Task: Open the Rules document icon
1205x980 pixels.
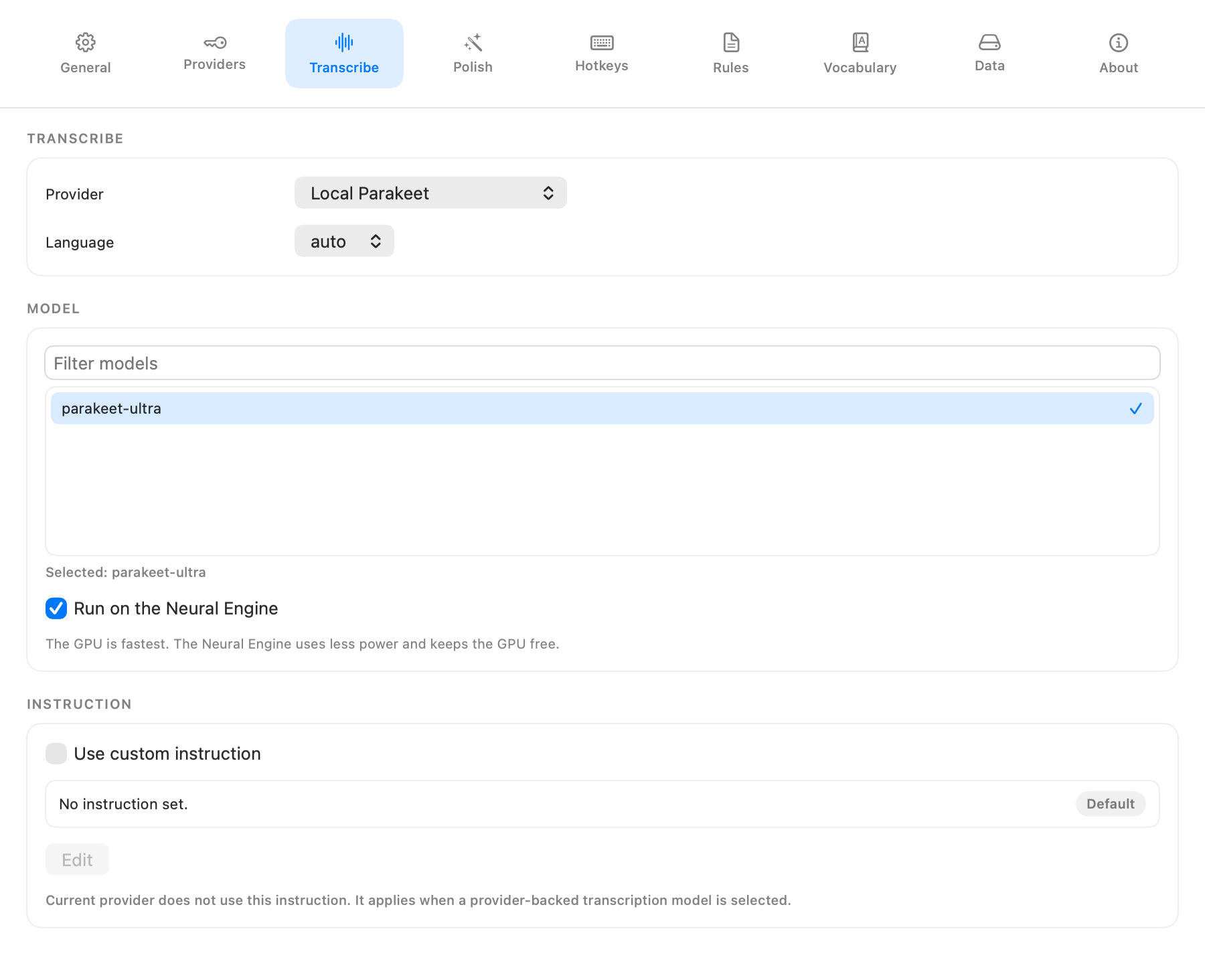Action: tap(731, 43)
